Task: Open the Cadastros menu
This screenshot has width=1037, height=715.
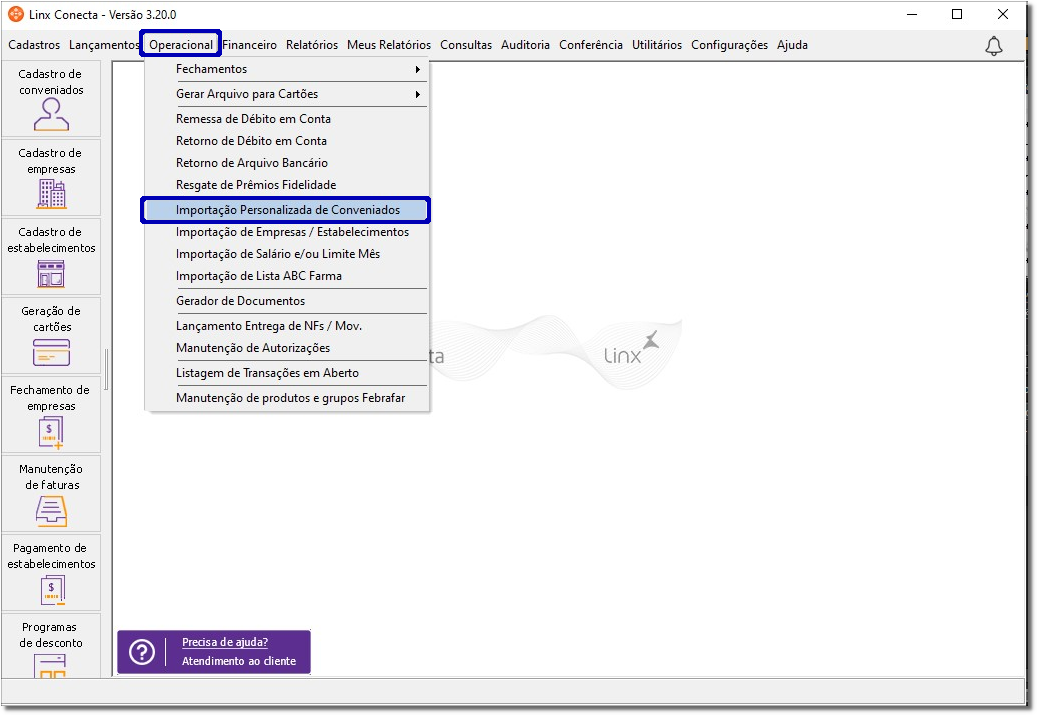Action: [34, 45]
